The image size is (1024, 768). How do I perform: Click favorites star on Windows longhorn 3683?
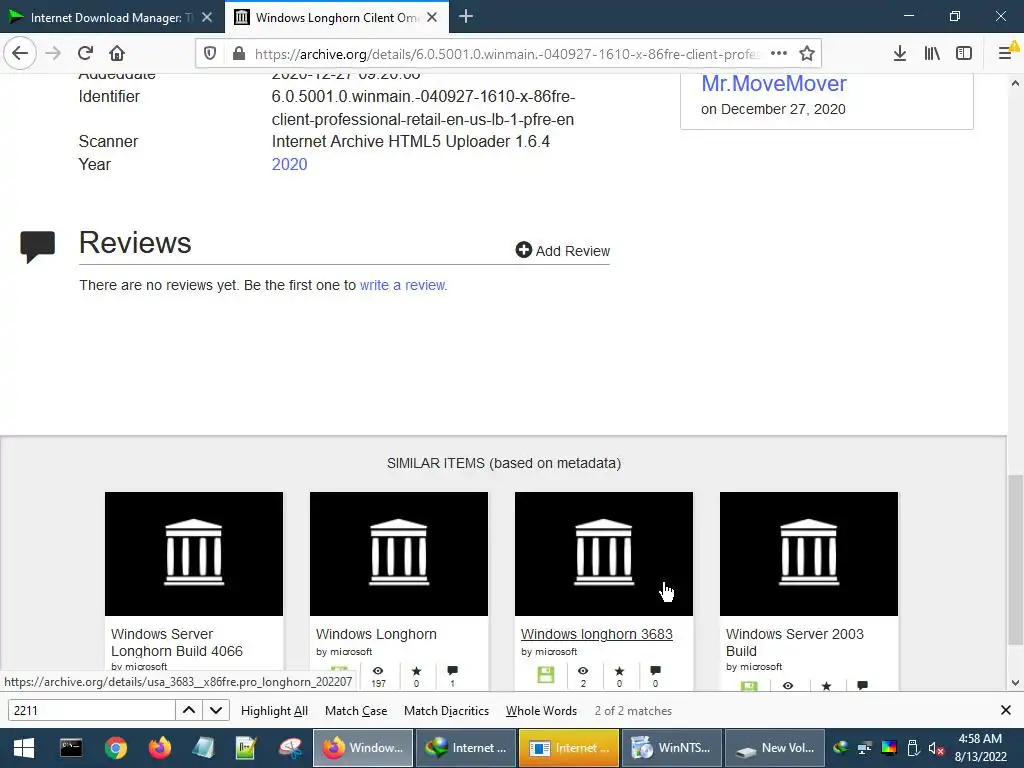619,671
